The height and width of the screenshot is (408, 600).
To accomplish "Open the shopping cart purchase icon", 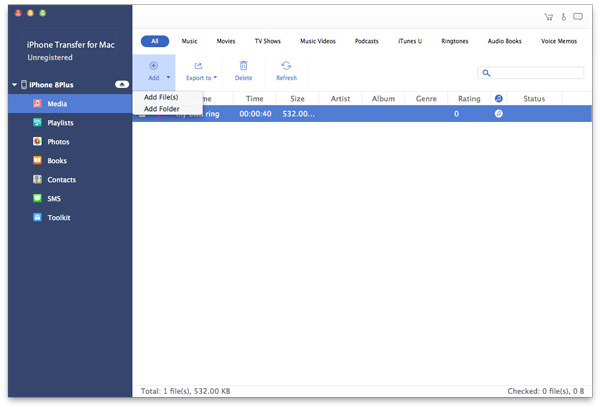I will (x=549, y=17).
